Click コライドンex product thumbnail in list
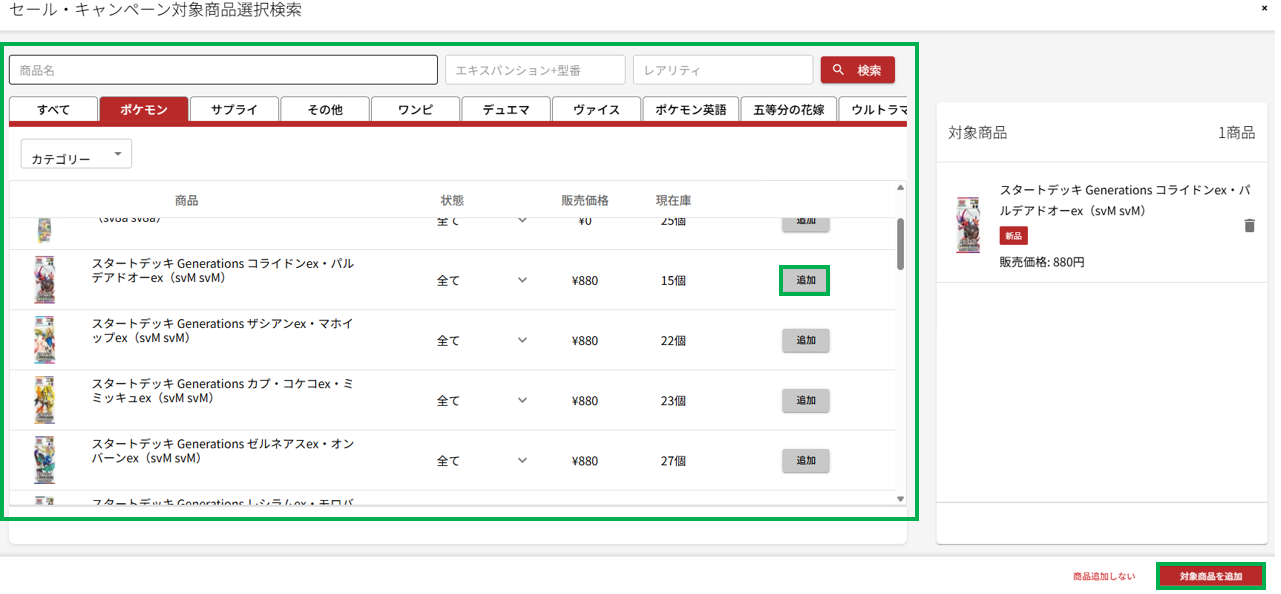The width and height of the screenshot is (1281, 594). [44, 280]
